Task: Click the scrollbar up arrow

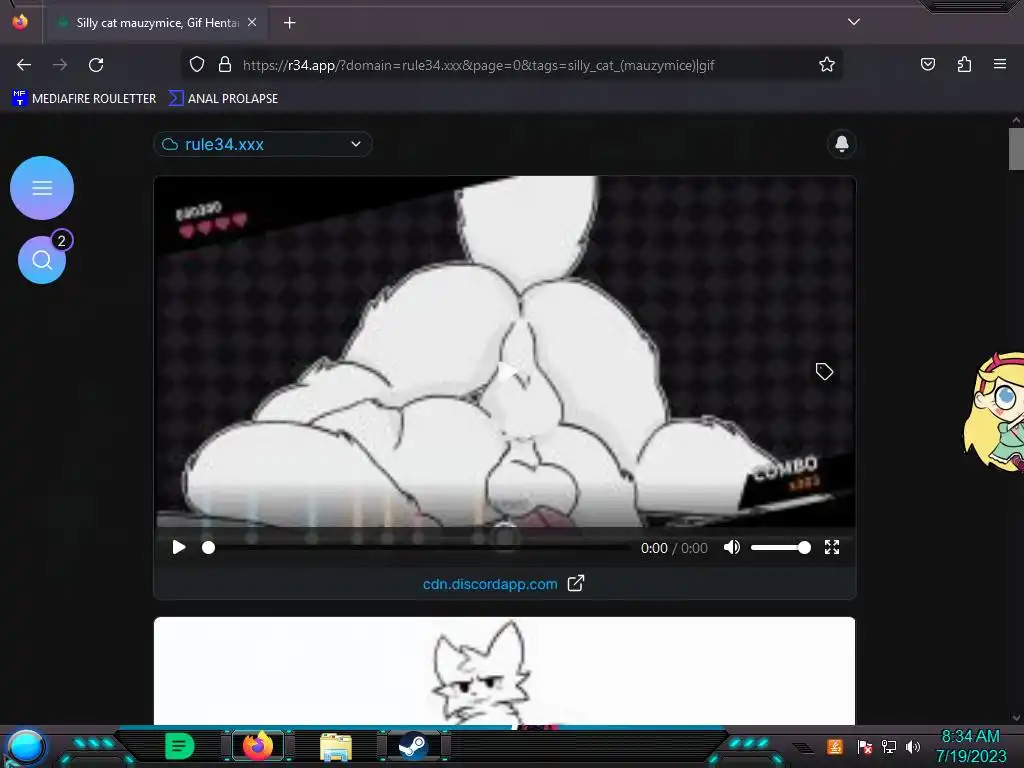Action: (1016, 120)
